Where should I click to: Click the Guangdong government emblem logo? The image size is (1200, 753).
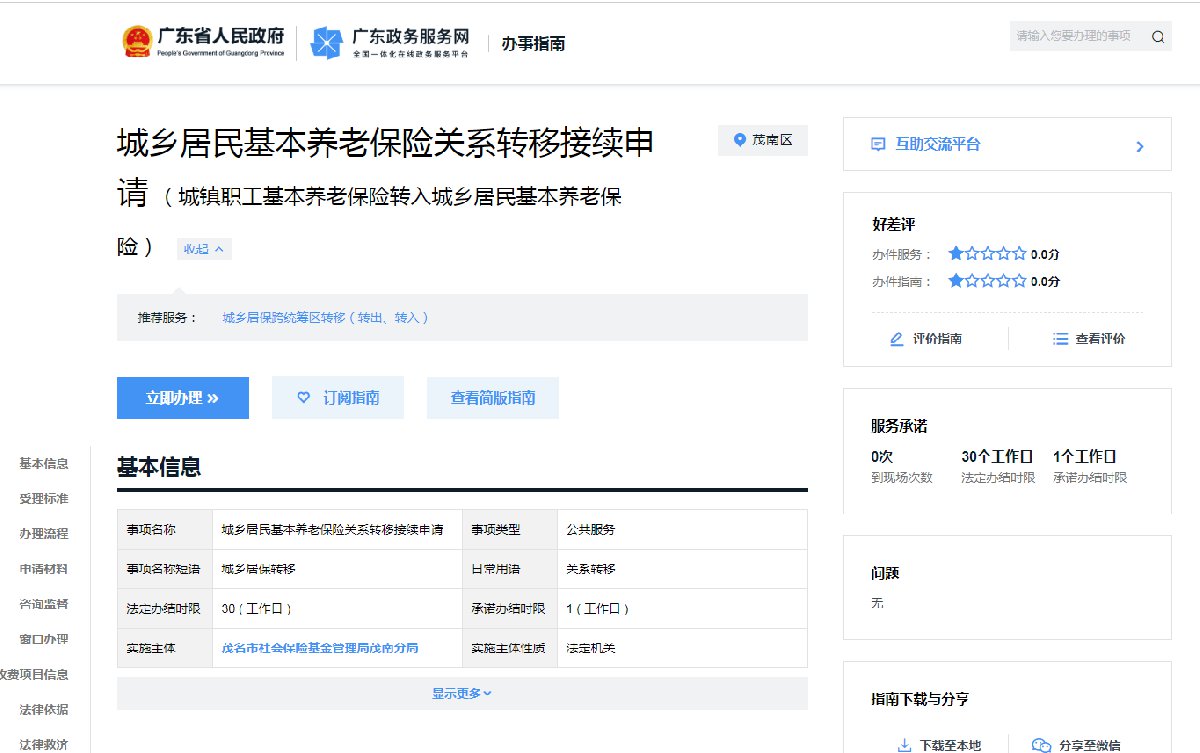click(x=136, y=42)
